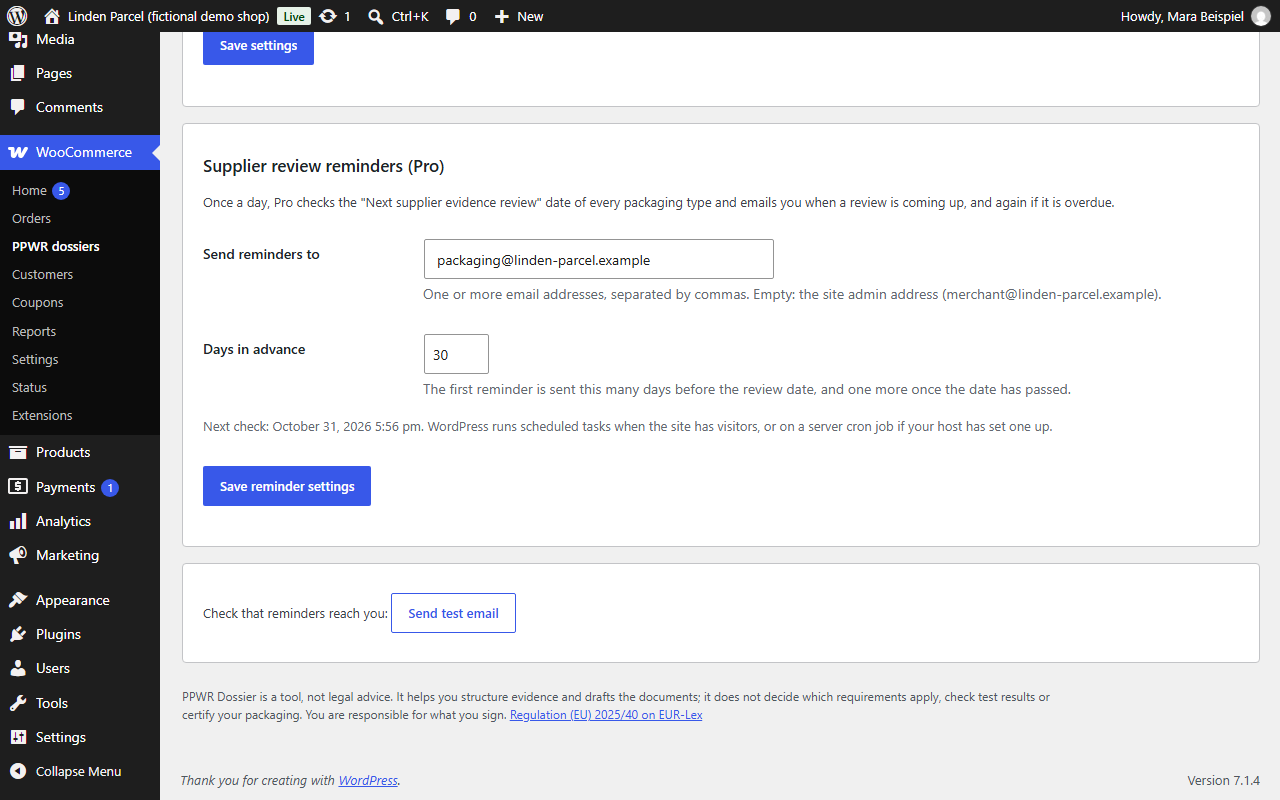This screenshot has height=800, width=1280.
Task: Go to Customers submenu item
Action: tap(42, 274)
